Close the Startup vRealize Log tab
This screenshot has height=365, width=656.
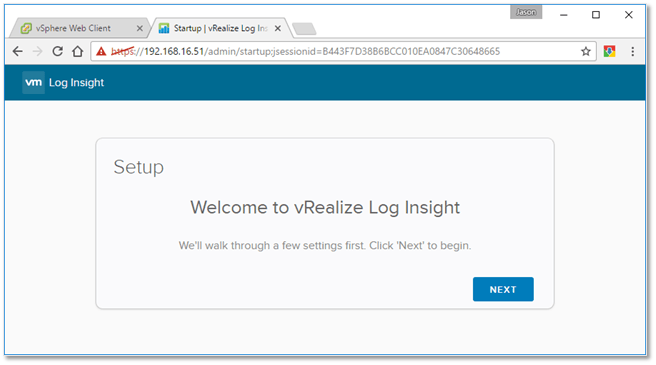[x=278, y=28]
